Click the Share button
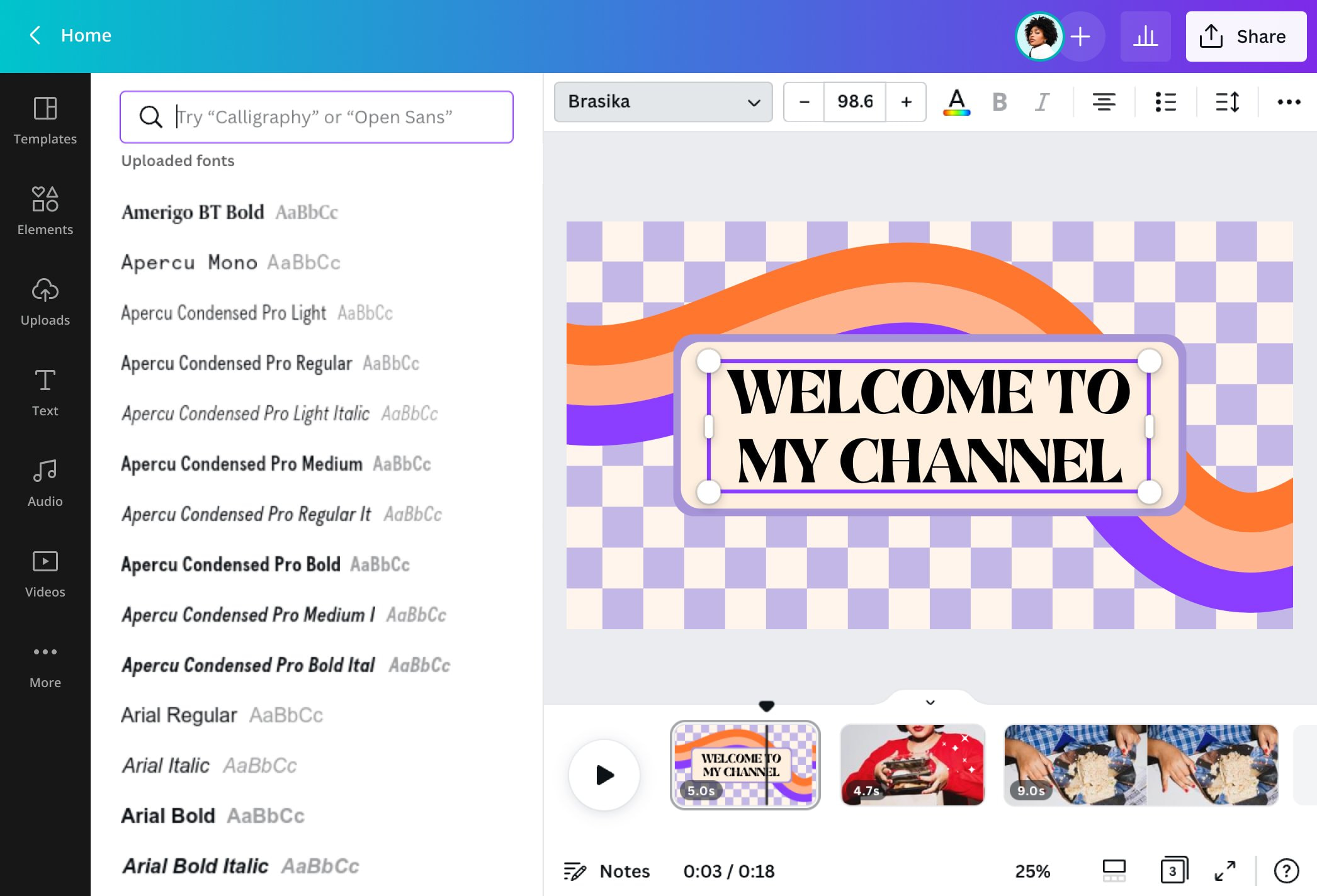Screen dimensions: 1317x896 [x=1245, y=36]
